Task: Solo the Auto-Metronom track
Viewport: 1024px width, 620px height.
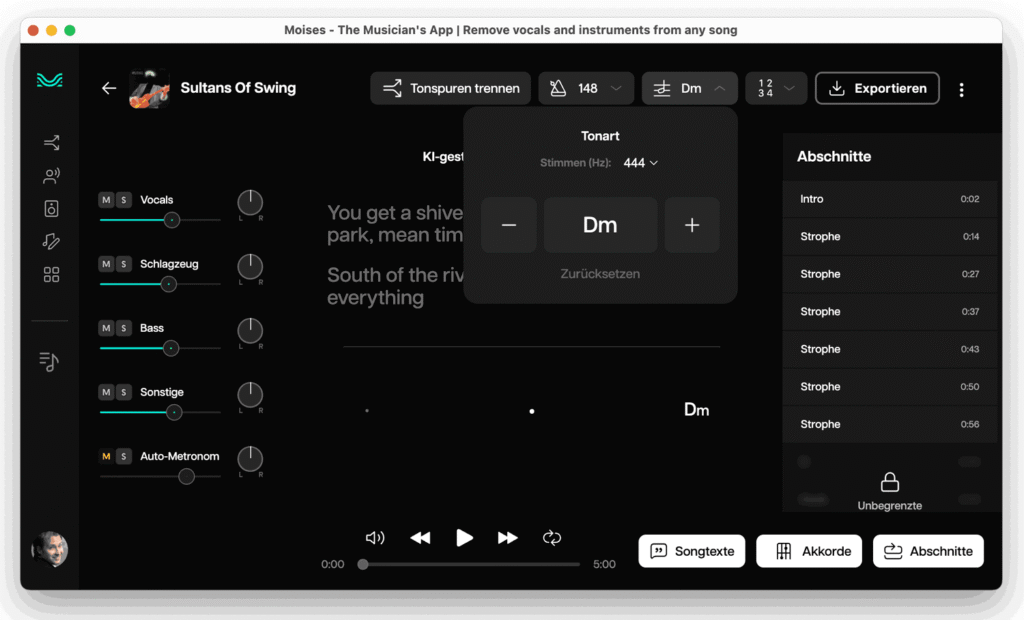Action: [x=123, y=456]
